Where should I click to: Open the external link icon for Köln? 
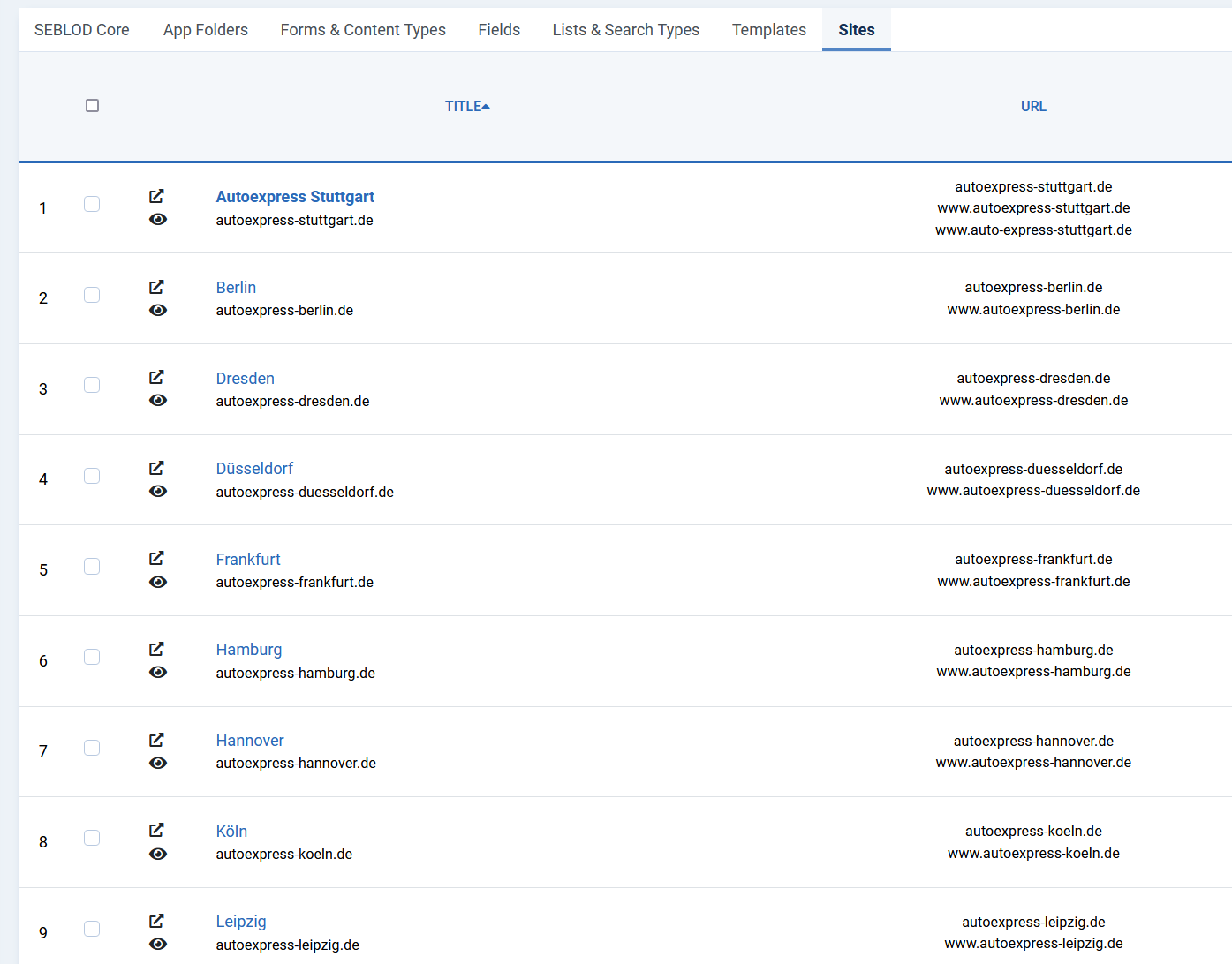[x=156, y=830]
